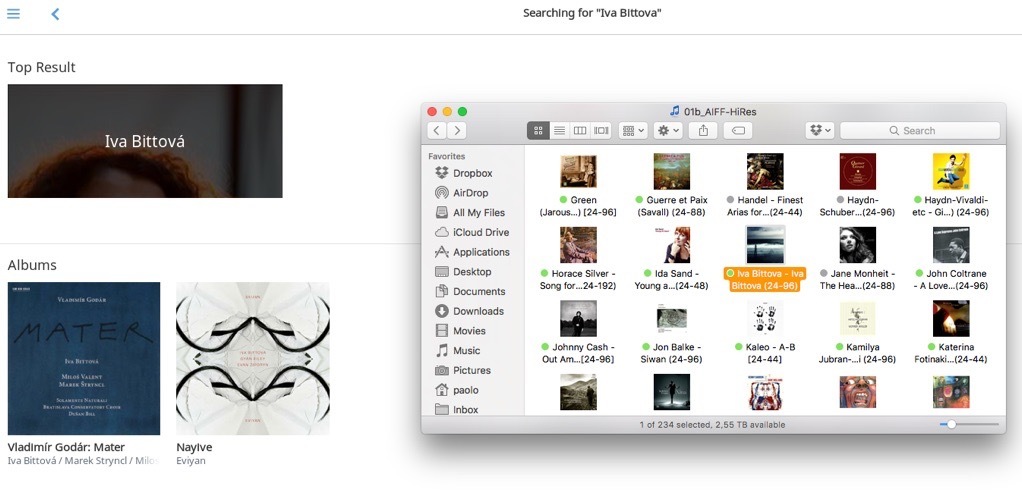Click the Vladimír Godár: Mater album title
The image size is (1022, 493).
tap(66, 447)
